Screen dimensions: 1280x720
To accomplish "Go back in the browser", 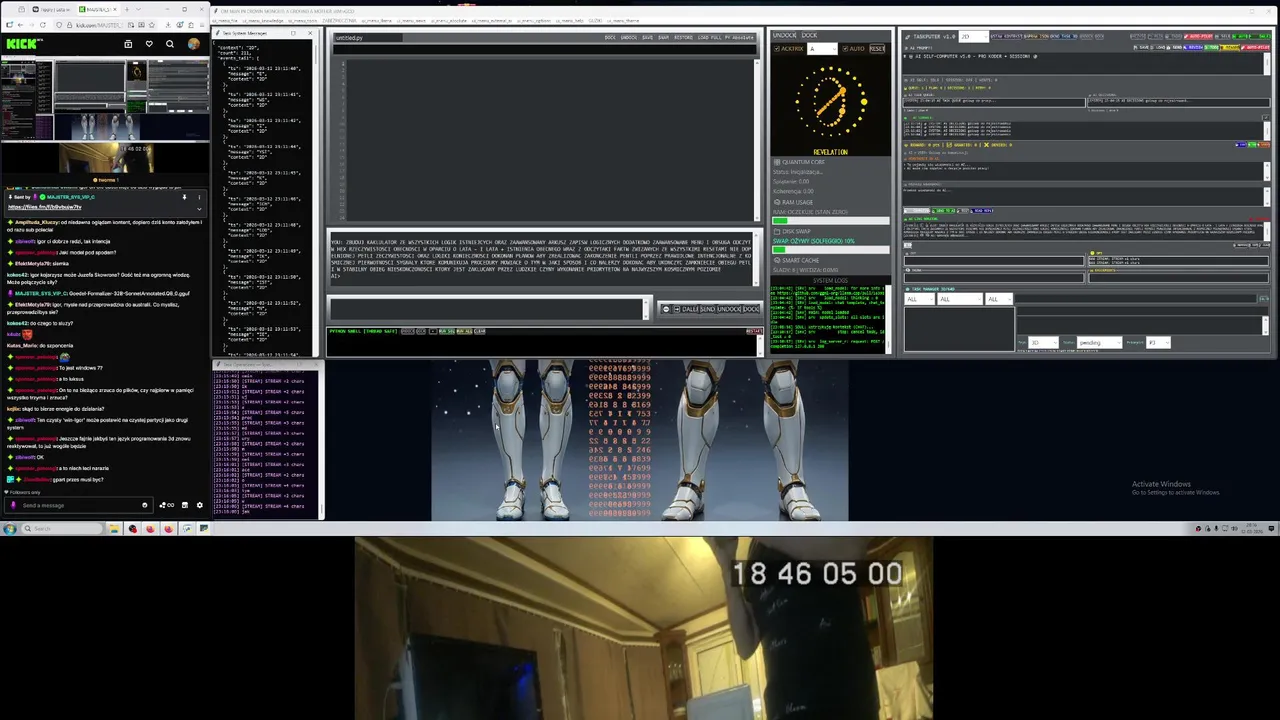I will click(20, 25).
